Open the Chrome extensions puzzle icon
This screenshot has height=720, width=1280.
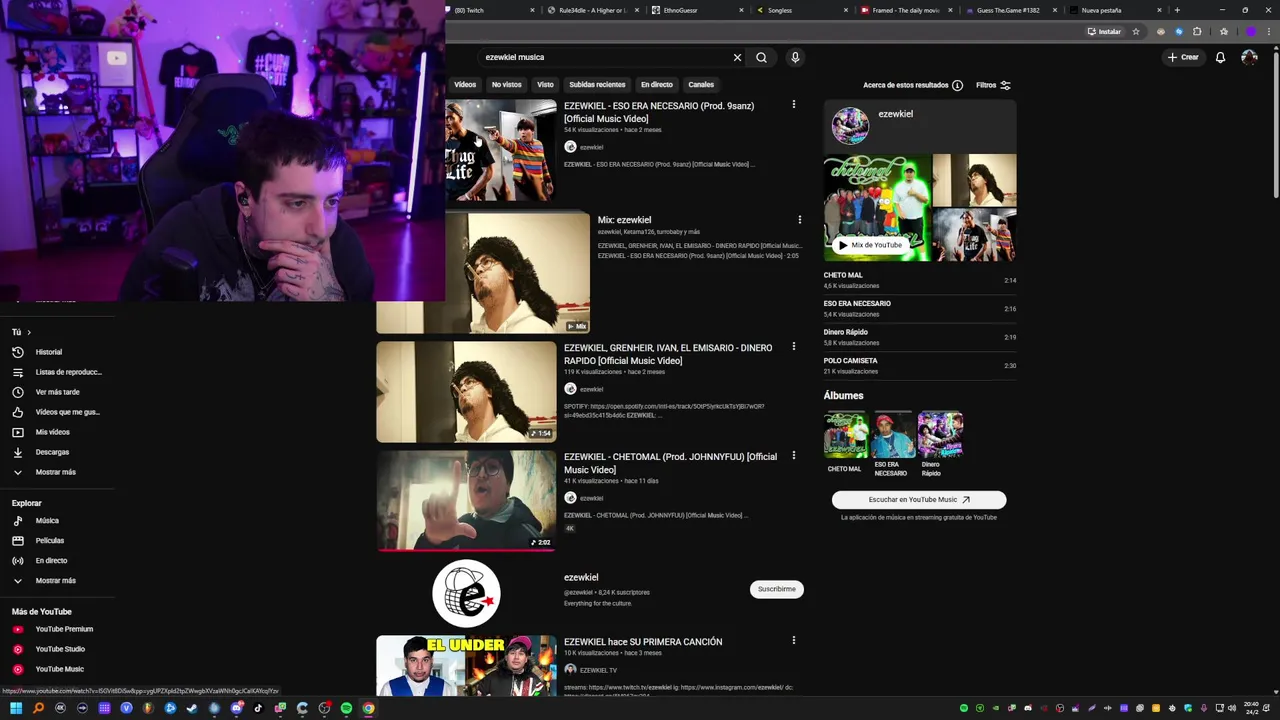1197,31
